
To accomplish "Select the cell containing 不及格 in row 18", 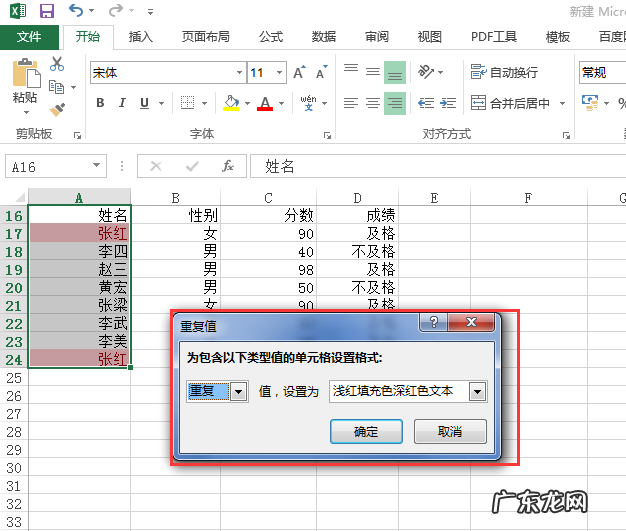I will click(x=357, y=252).
